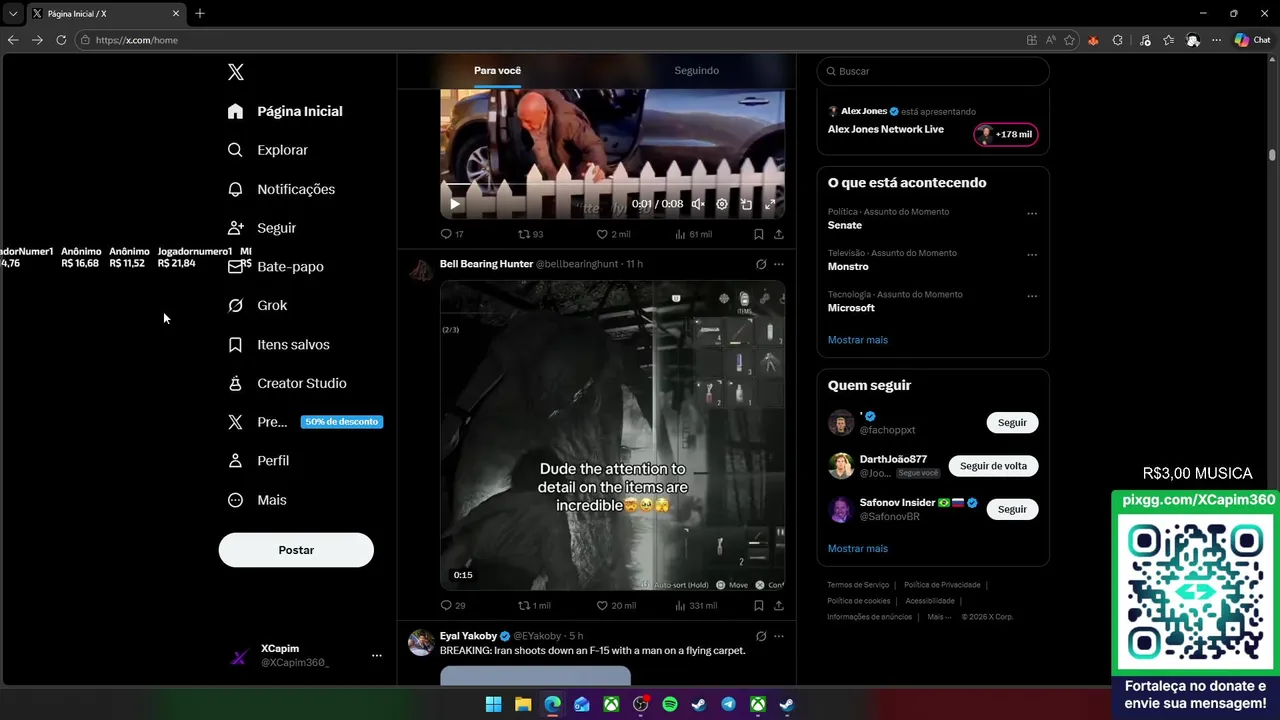Open more options for the Senate trend
1280x720 pixels.
pyautogui.click(x=1032, y=213)
